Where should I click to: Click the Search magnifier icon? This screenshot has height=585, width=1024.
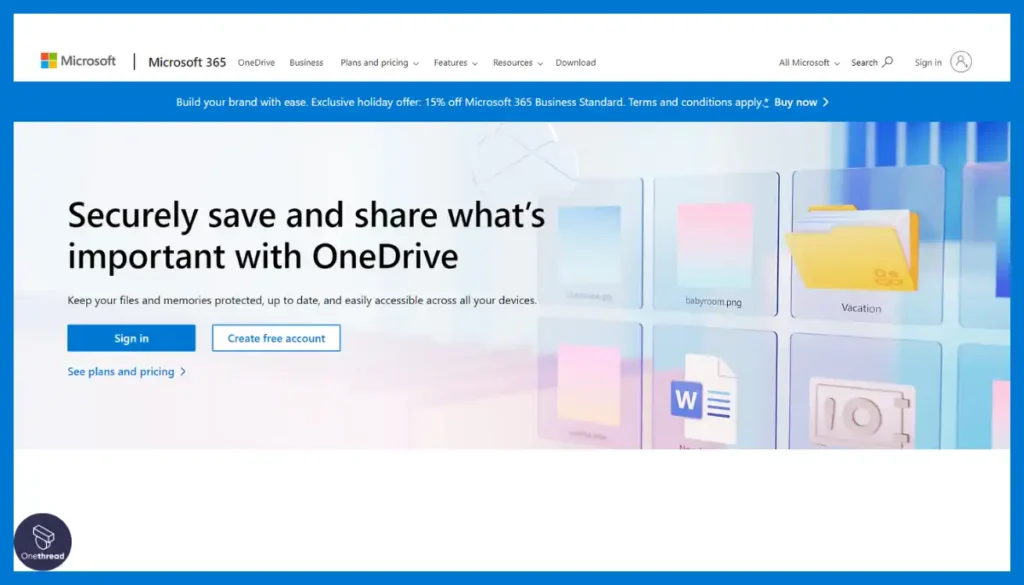[x=888, y=62]
